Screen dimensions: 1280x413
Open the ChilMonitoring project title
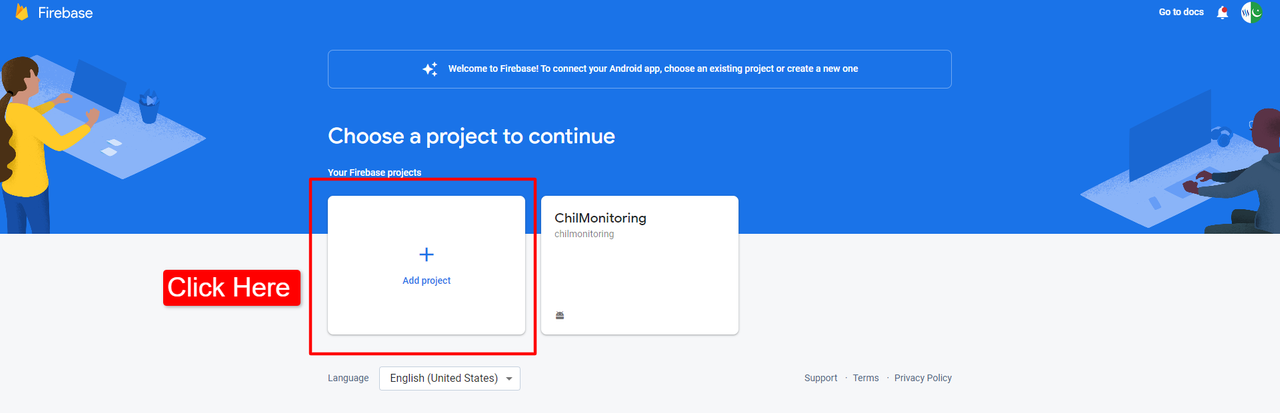point(601,218)
